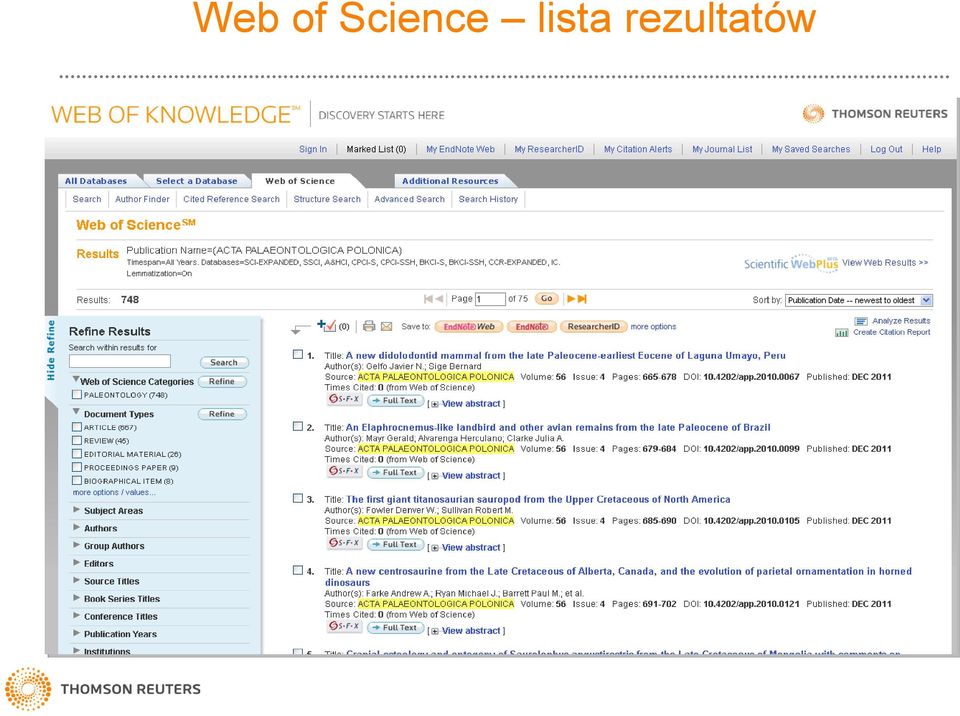Click the select-all arrow icon above results

coord(300,329)
